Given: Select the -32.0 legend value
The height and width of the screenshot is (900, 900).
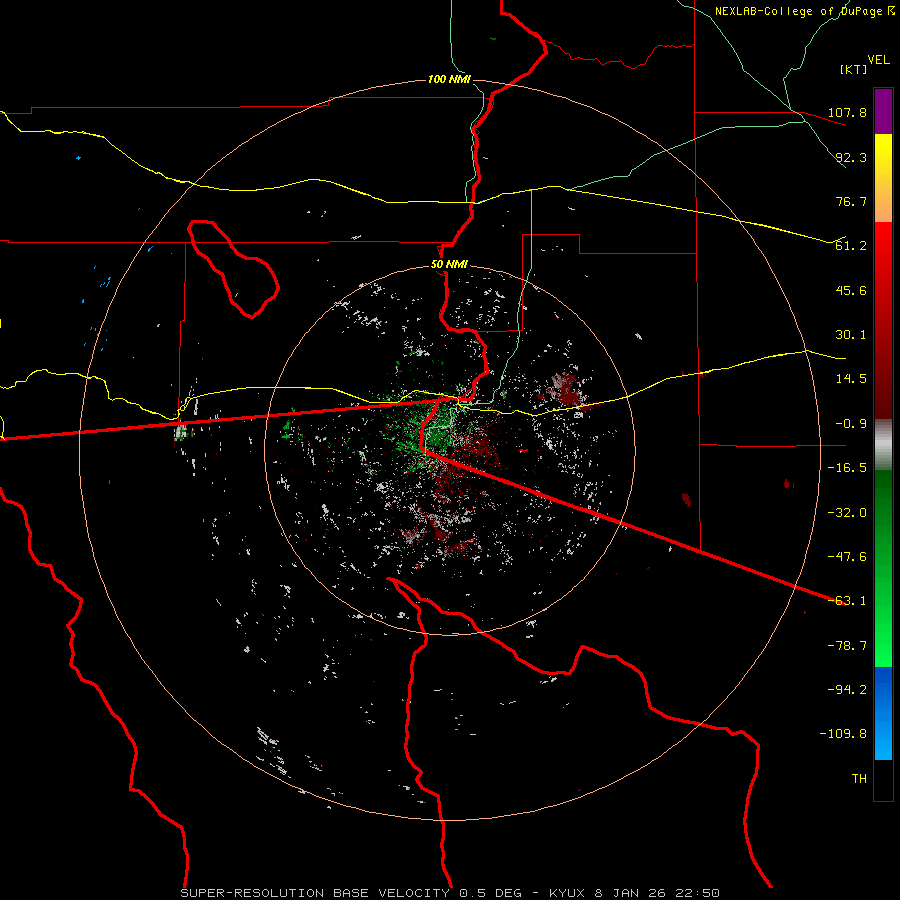Looking at the screenshot, I should 847,513.
